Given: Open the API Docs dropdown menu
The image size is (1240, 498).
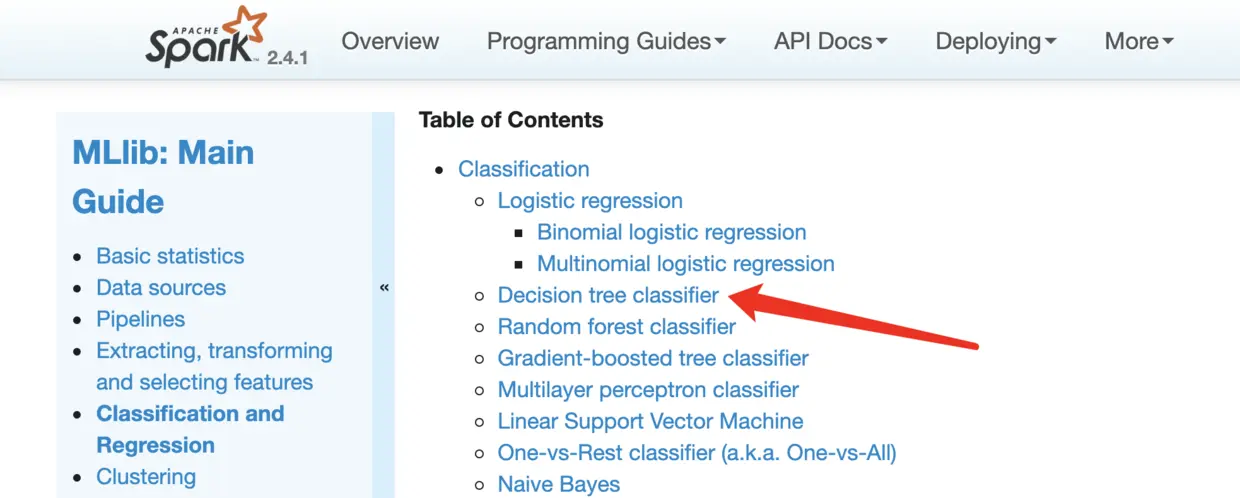Looking at the screenshot, I should tap(830, 41).
